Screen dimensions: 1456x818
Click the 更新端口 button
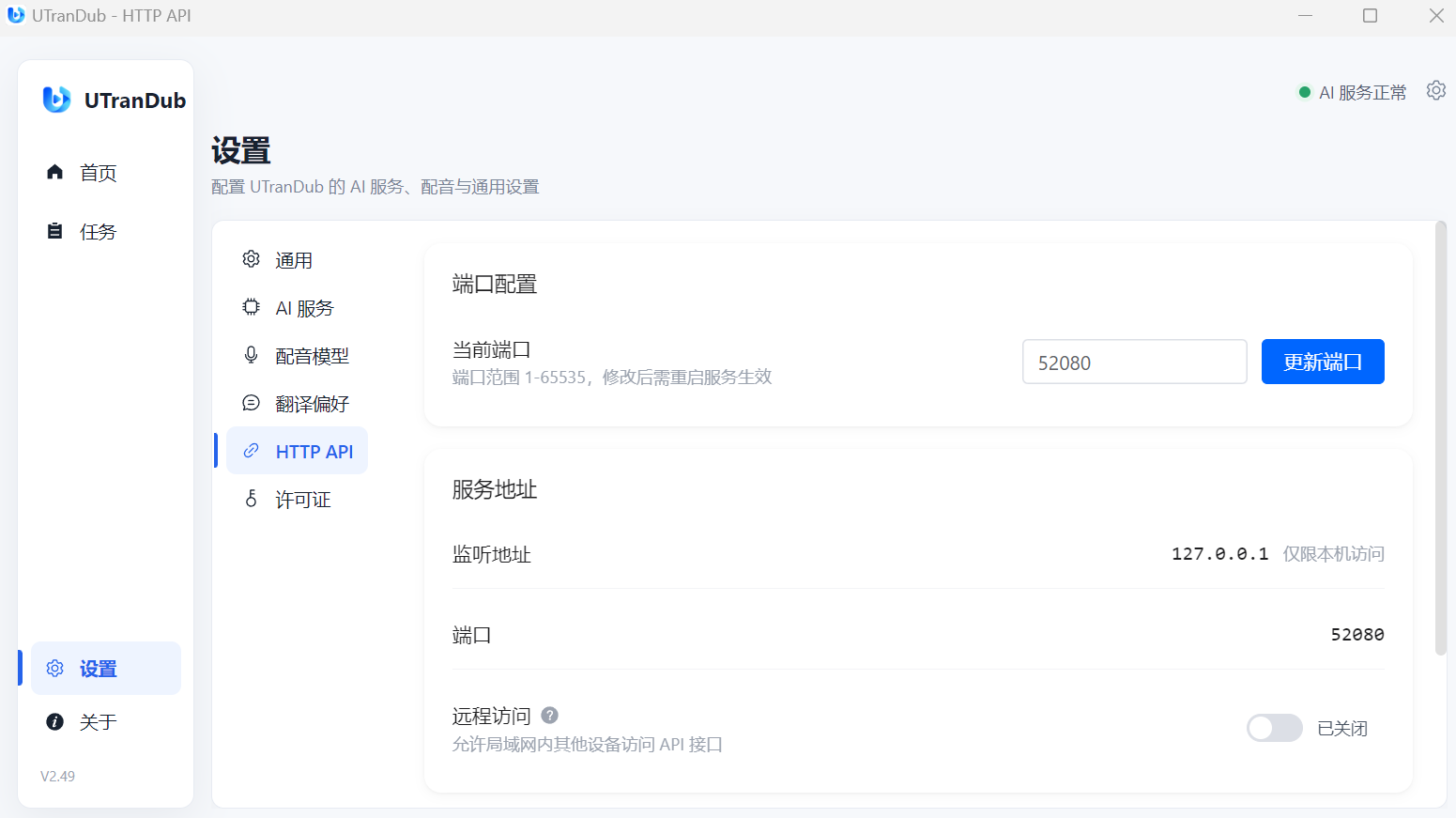[1323, 362]
